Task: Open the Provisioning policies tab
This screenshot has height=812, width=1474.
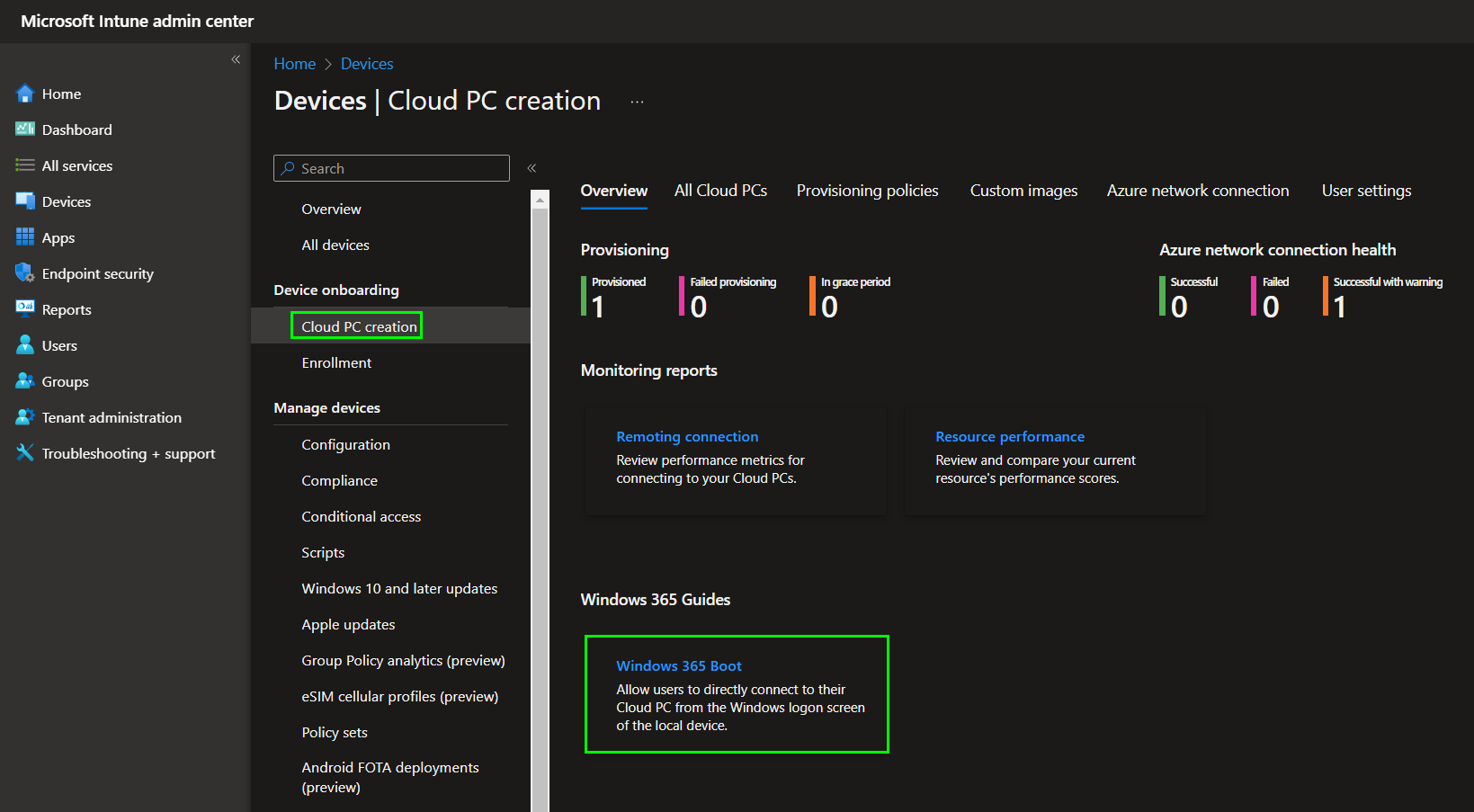Action: click(867, 191)
